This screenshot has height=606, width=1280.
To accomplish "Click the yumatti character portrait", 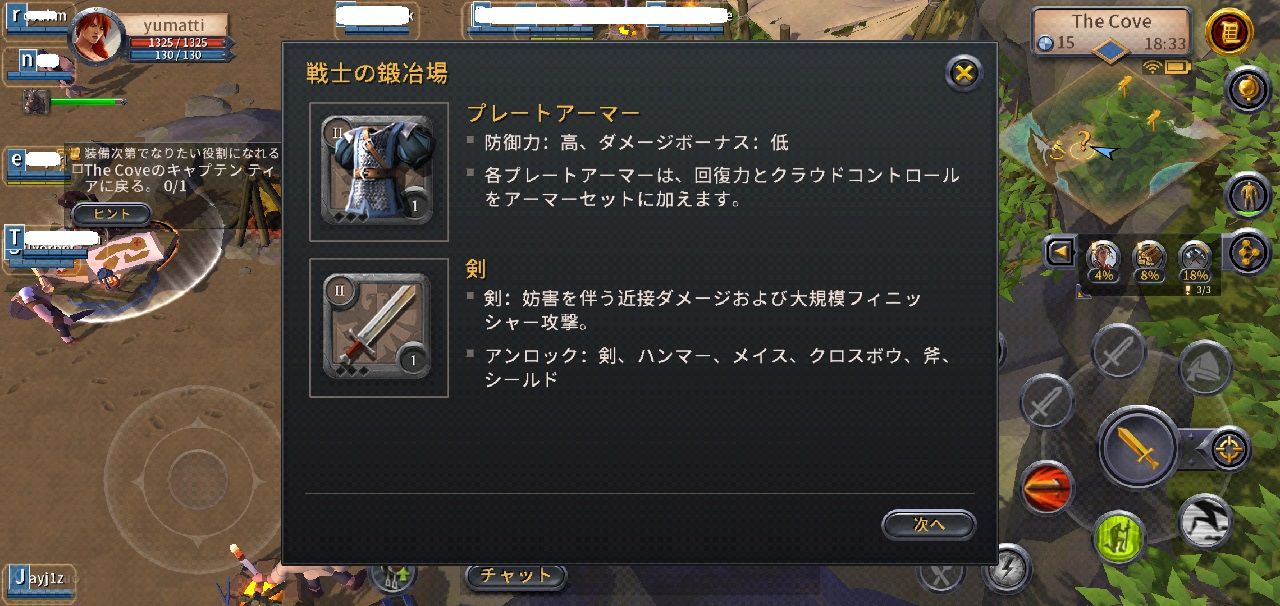I will point(98,37).
